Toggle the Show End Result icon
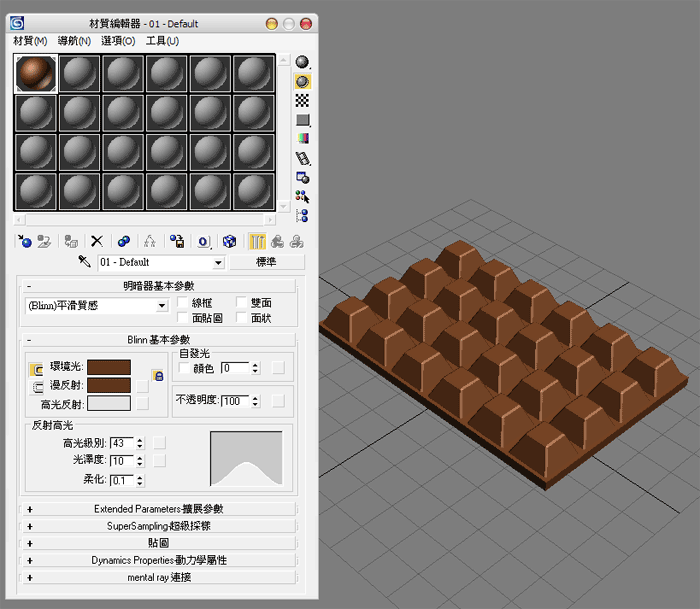The width and height of the screenshot is (700, 609). pyautogui.click(x=257, y=242)
